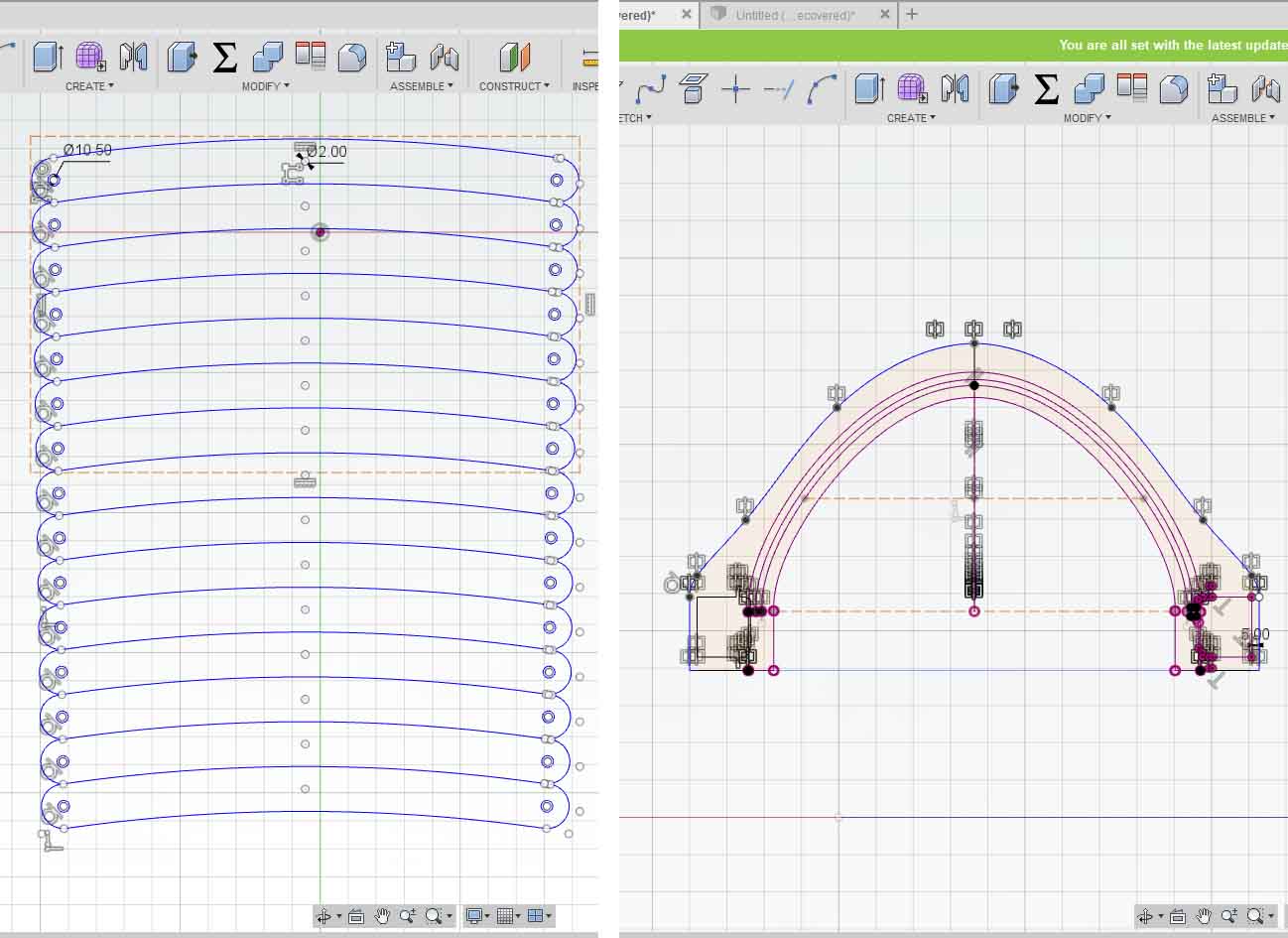
Task: Click Look At icon in right navigation bar
Action: pos(1178,916)
